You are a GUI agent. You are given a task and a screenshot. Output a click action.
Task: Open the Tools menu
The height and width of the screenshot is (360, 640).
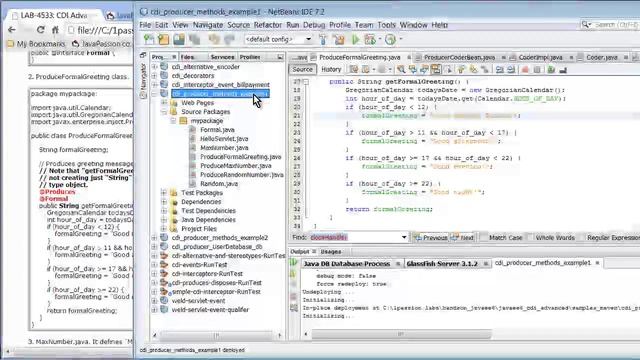386,25
